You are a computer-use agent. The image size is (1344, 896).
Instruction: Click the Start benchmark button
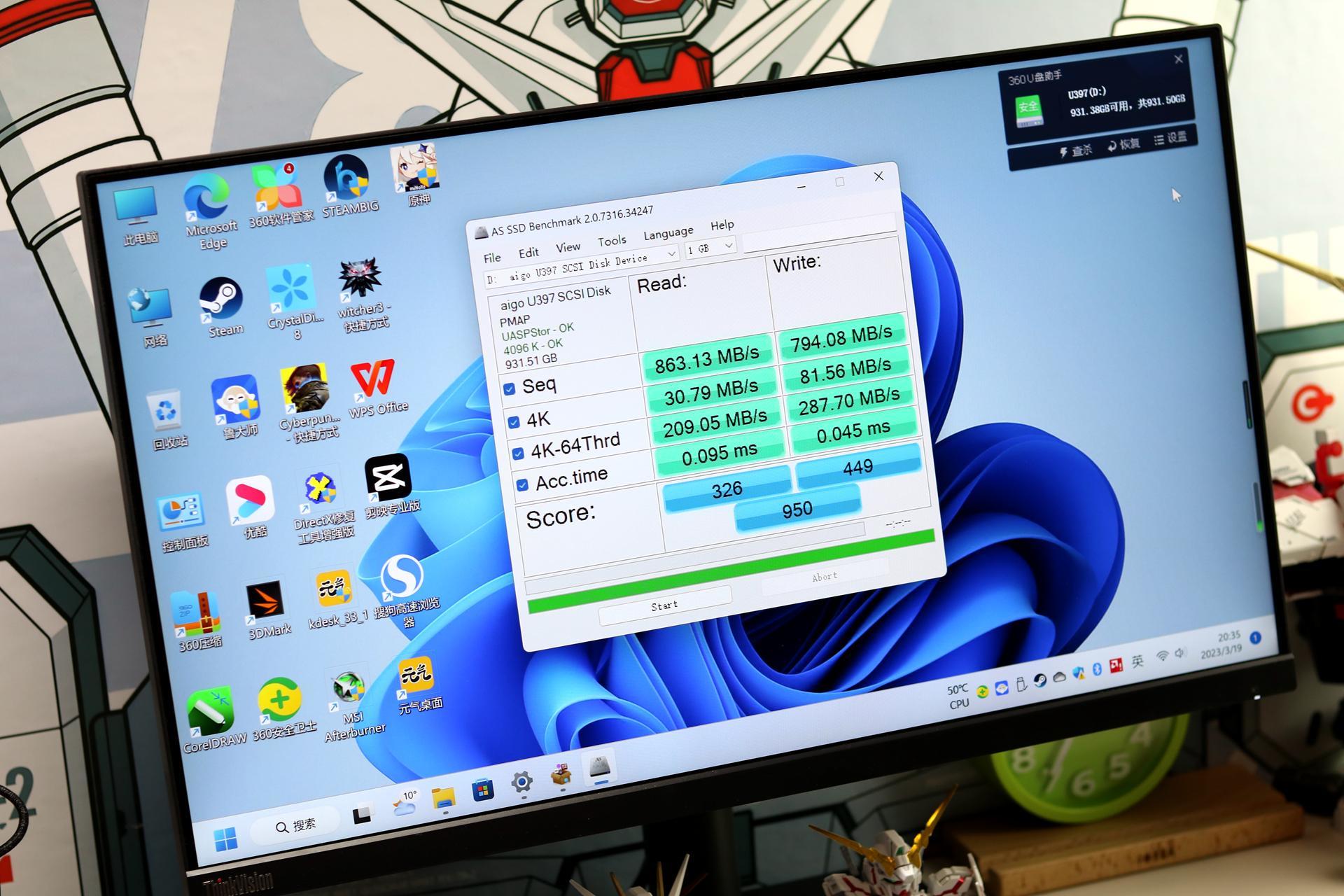[x=664, y=605]
